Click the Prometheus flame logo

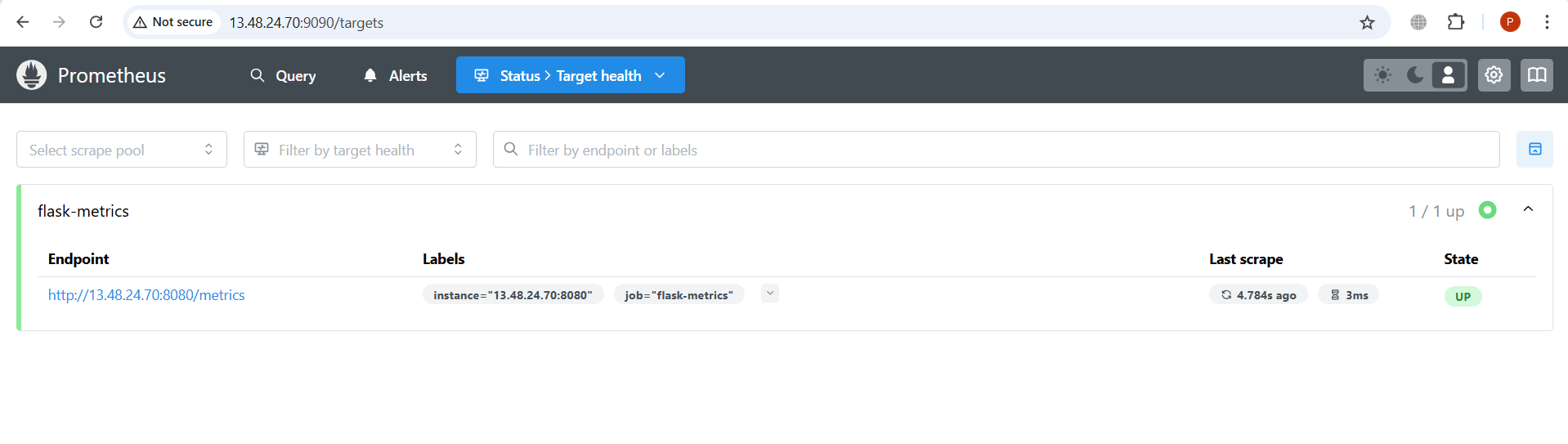[x=32, y=75]
